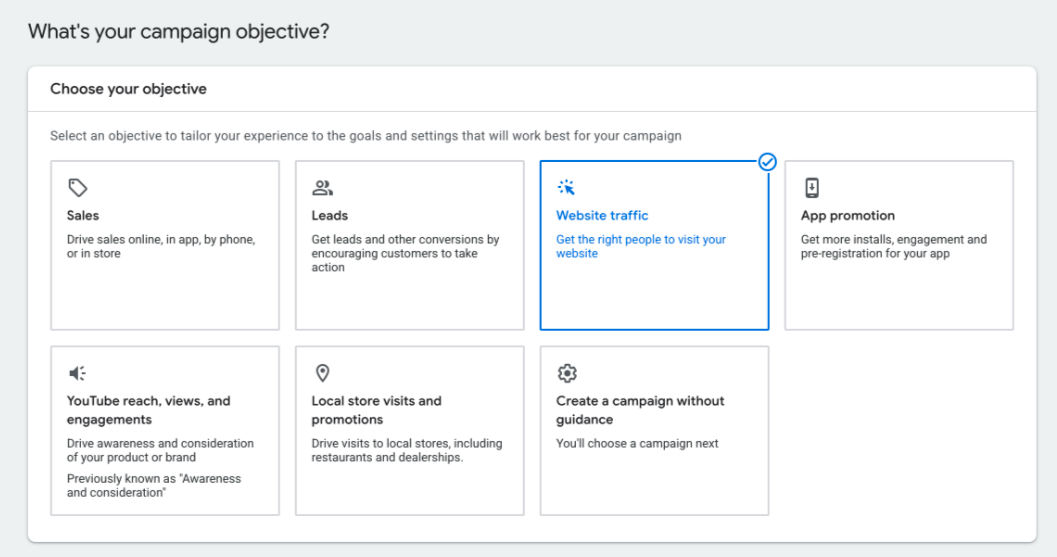Image resolution: width=1057 pixels, height=557 pixels.
Task: Choose the App promotion objective title
Action: pyautogui.click(x=848, y=216)
